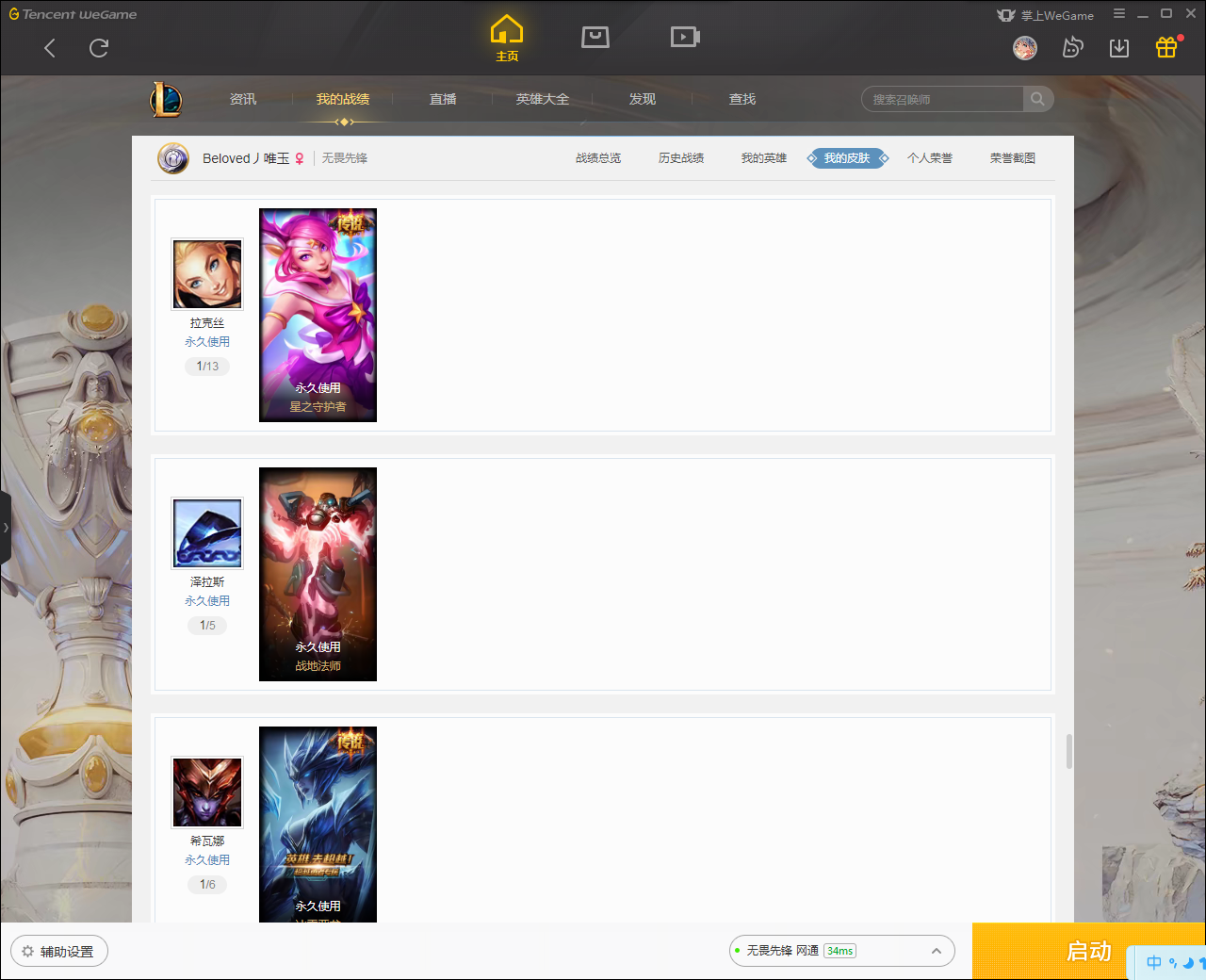Open the download manager icon
Image resolution: width=1206 pixels, height=980 pixels.
[x=1119, y=48]
